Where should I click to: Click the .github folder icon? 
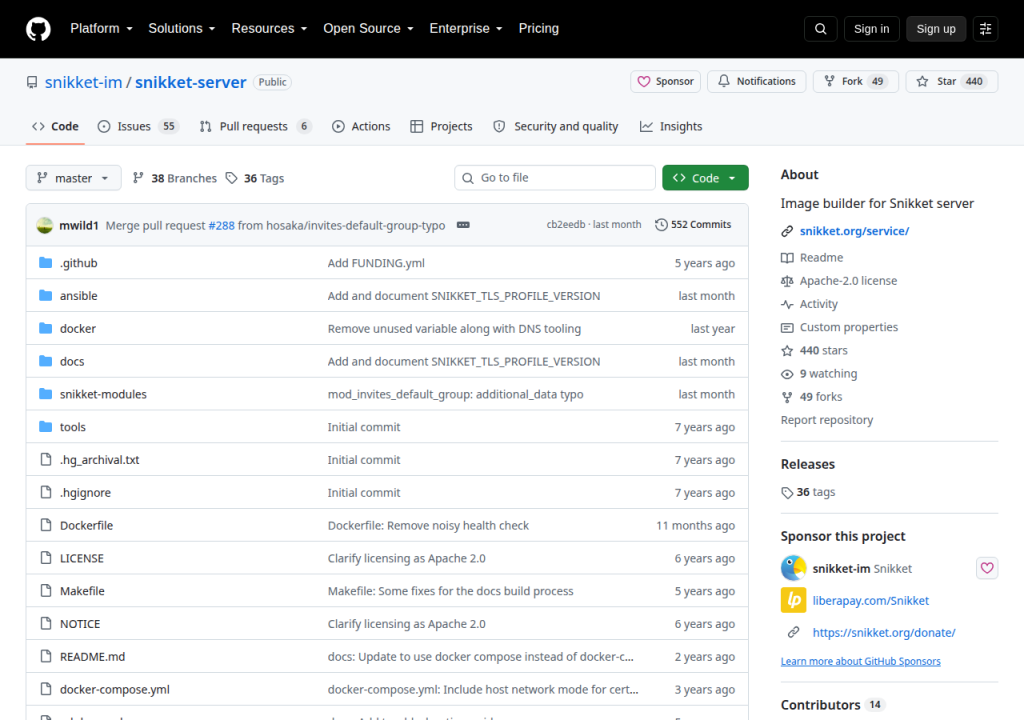tap(45, 263)
